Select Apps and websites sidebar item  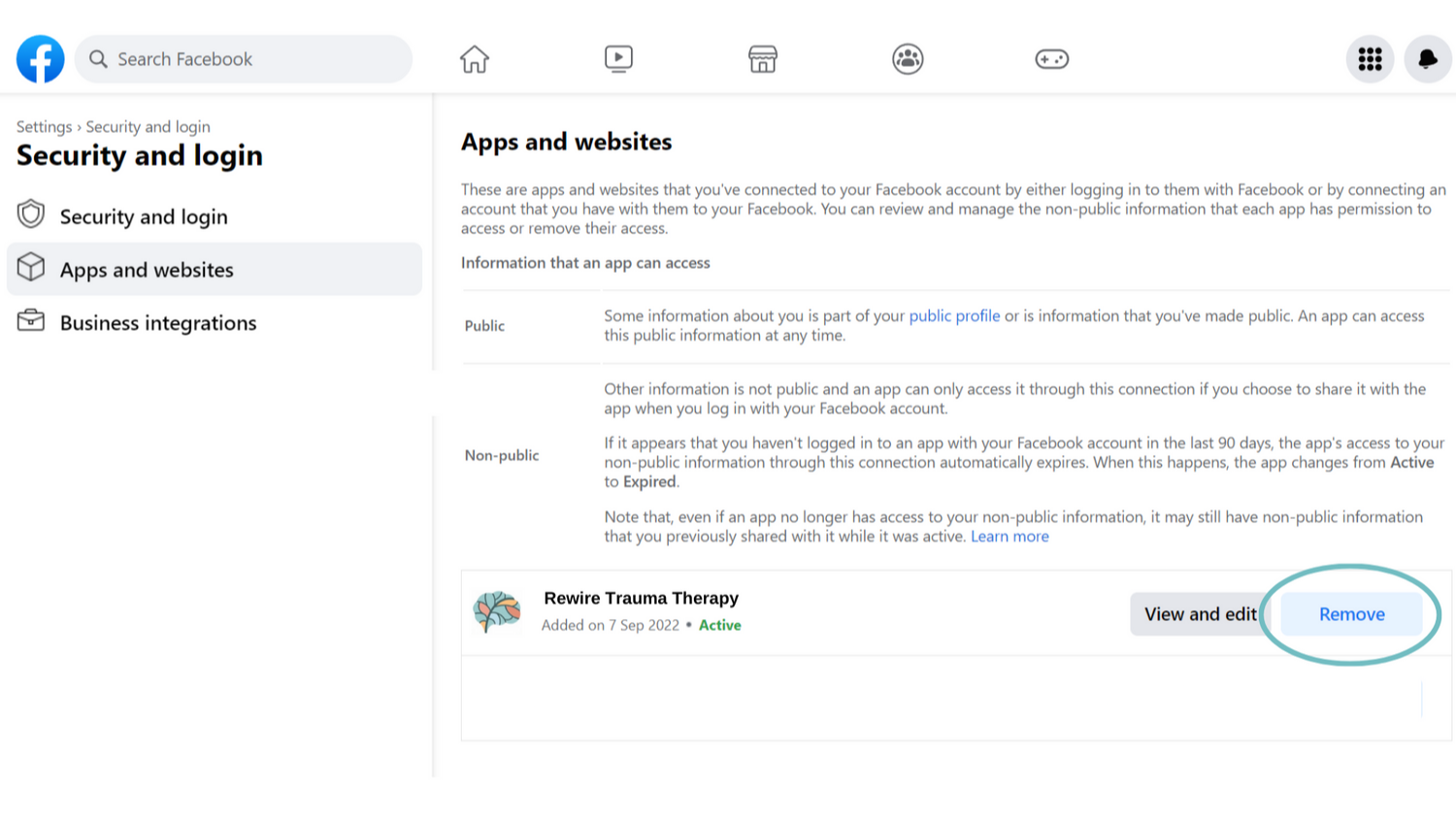coord(147,270)
